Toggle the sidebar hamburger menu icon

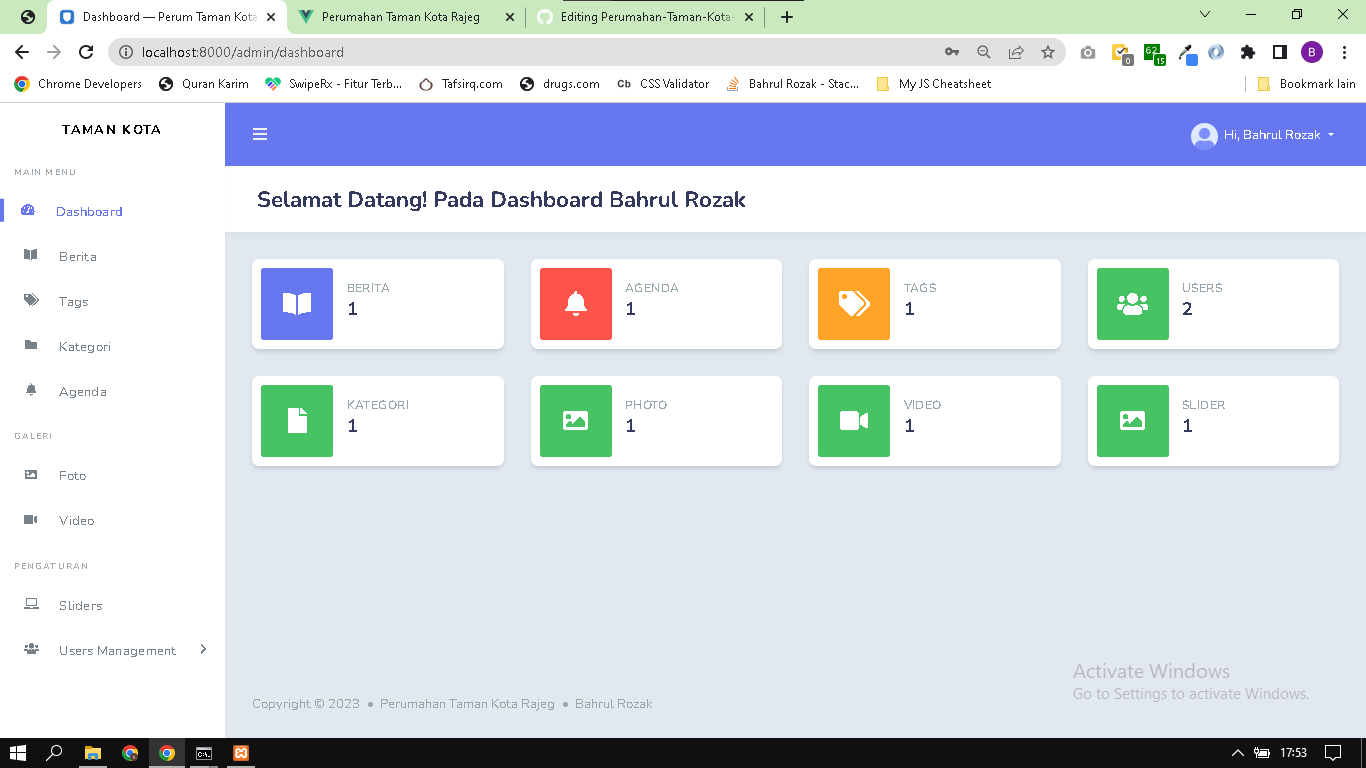[x=260, y=135]
